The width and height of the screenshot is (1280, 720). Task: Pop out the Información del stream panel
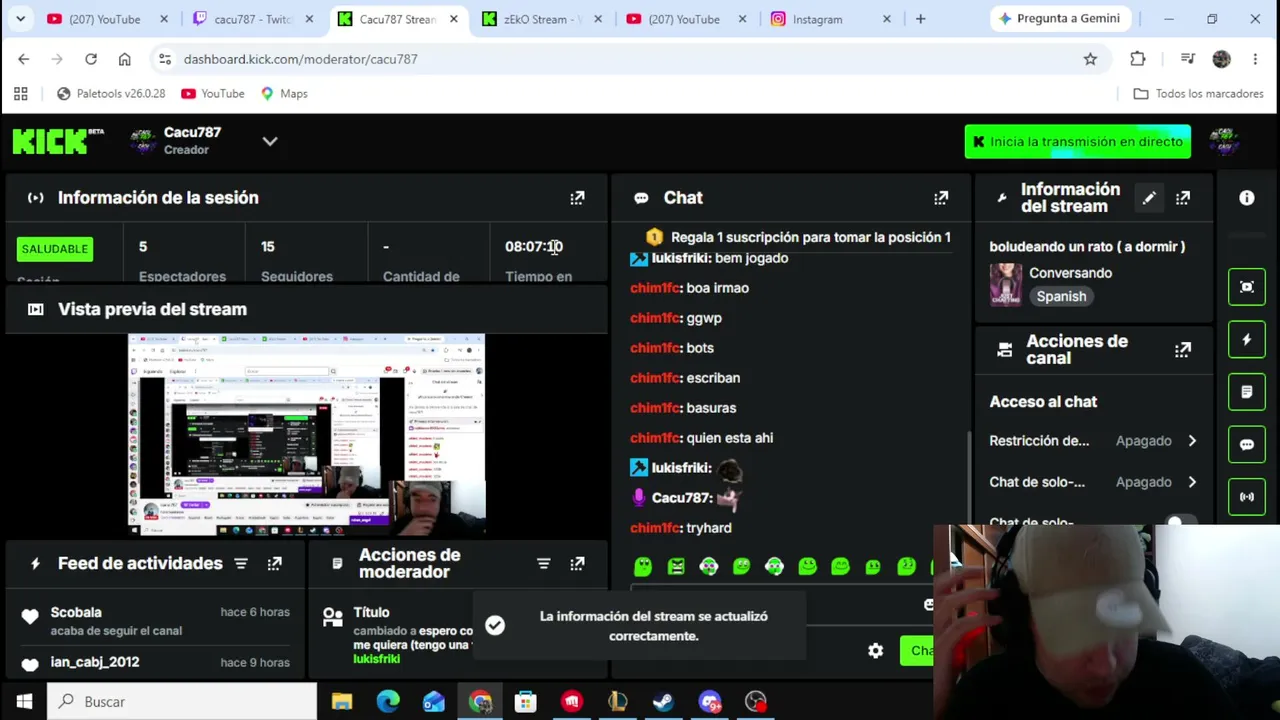(x=1183, y=198)
